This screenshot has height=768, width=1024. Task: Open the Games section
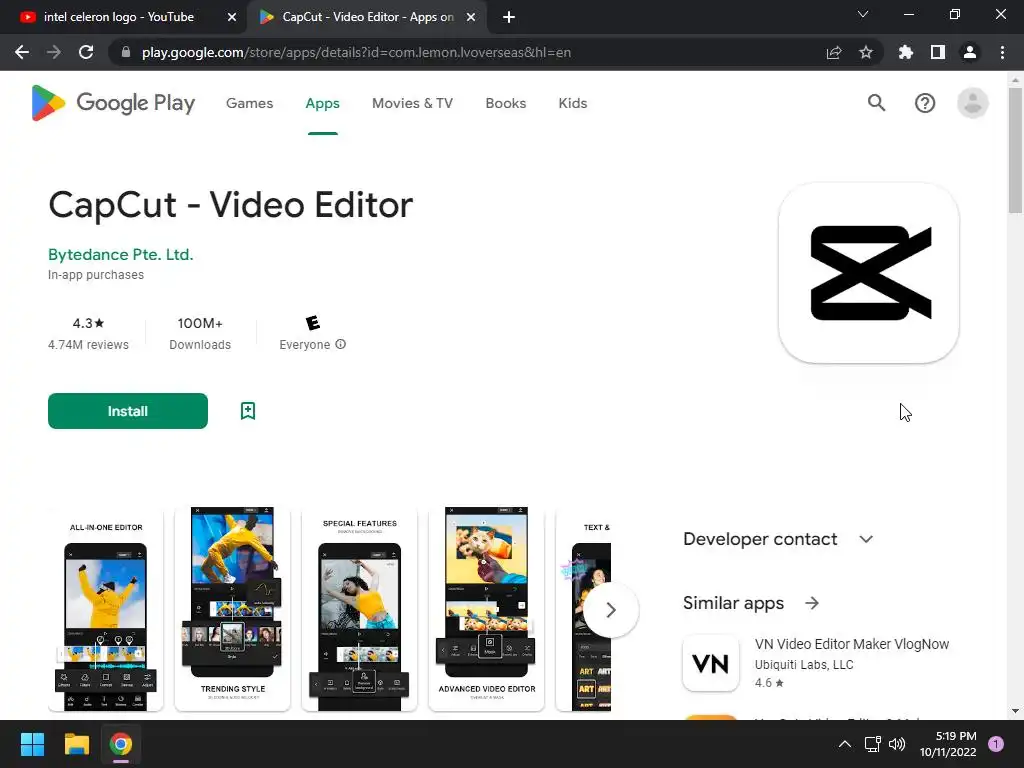[x=249, y=103]
